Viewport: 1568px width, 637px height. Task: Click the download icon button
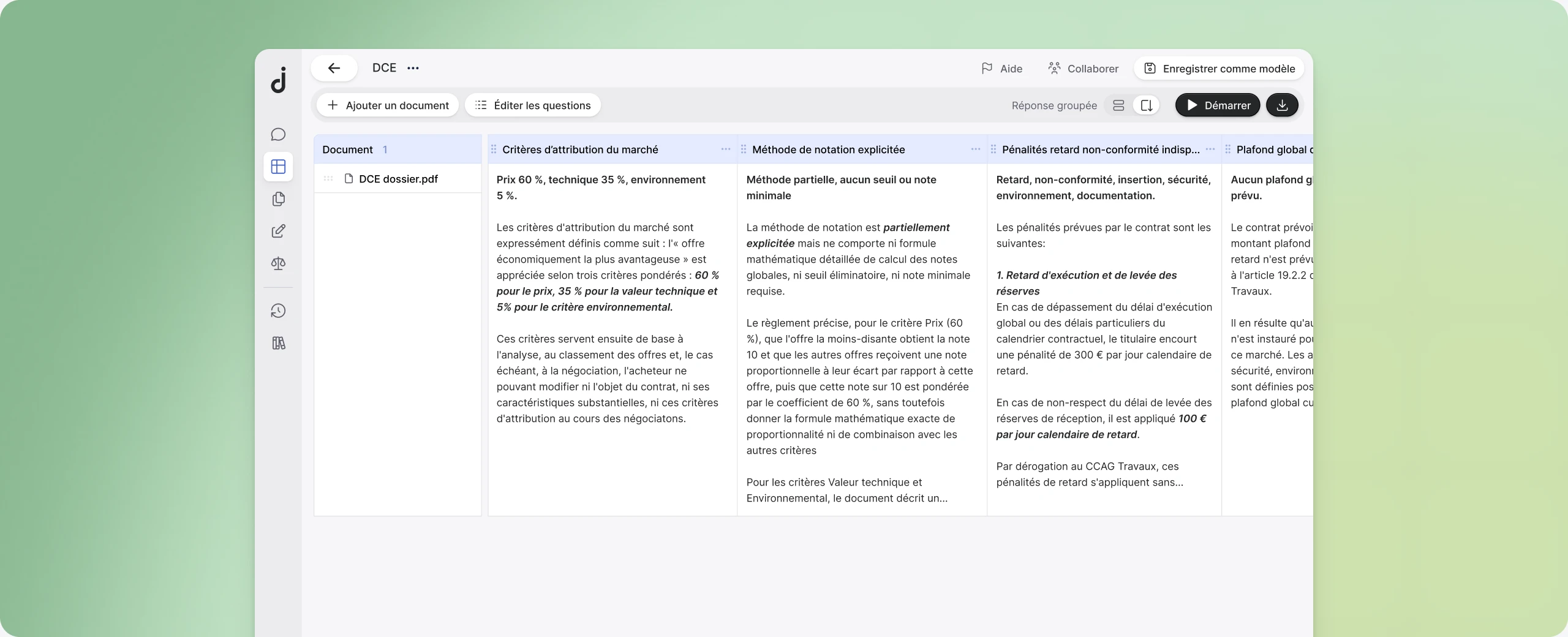click(x=1282, y=105)
